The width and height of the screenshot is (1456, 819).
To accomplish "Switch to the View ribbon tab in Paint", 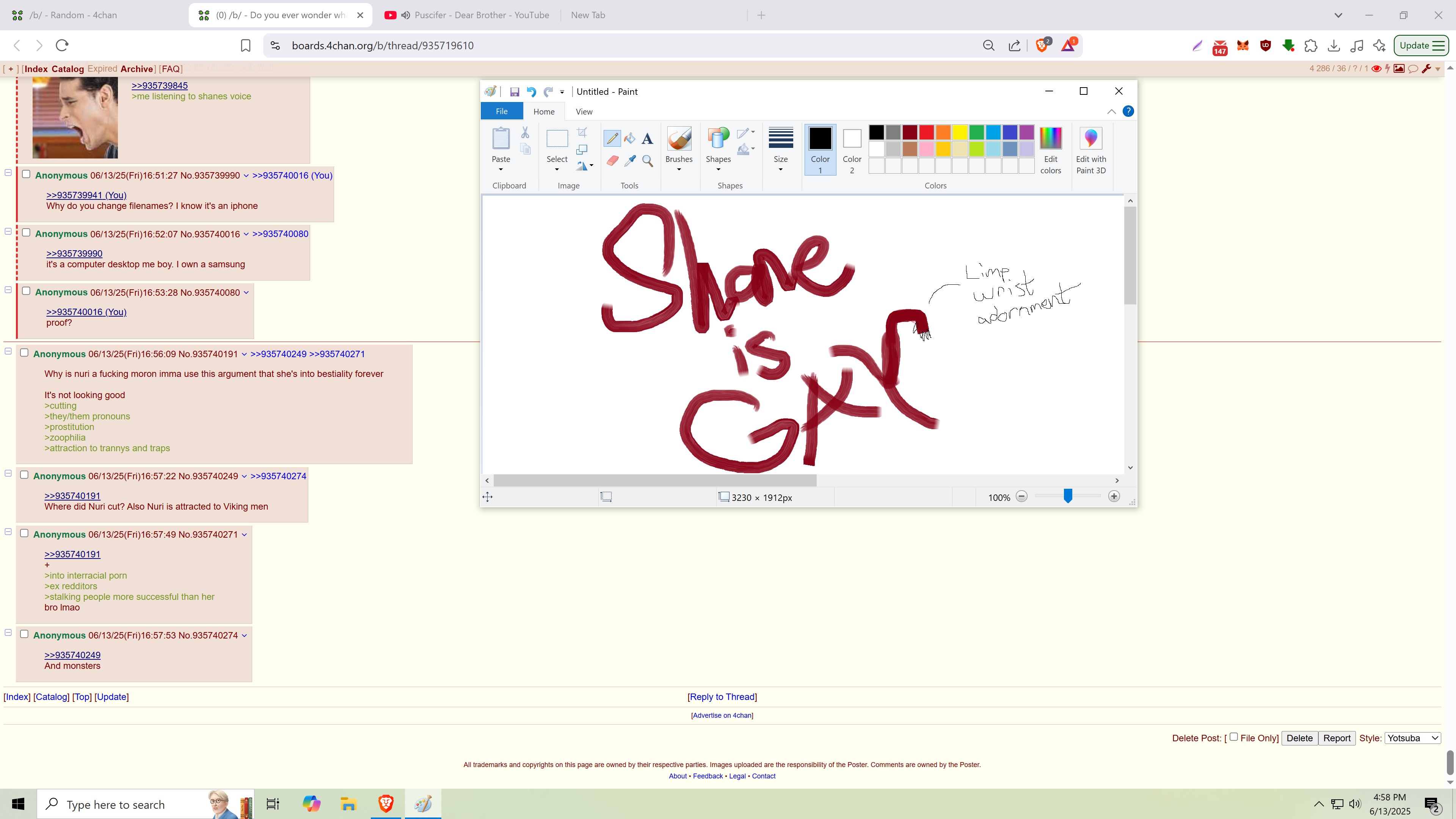I will [x=584, y=111].
